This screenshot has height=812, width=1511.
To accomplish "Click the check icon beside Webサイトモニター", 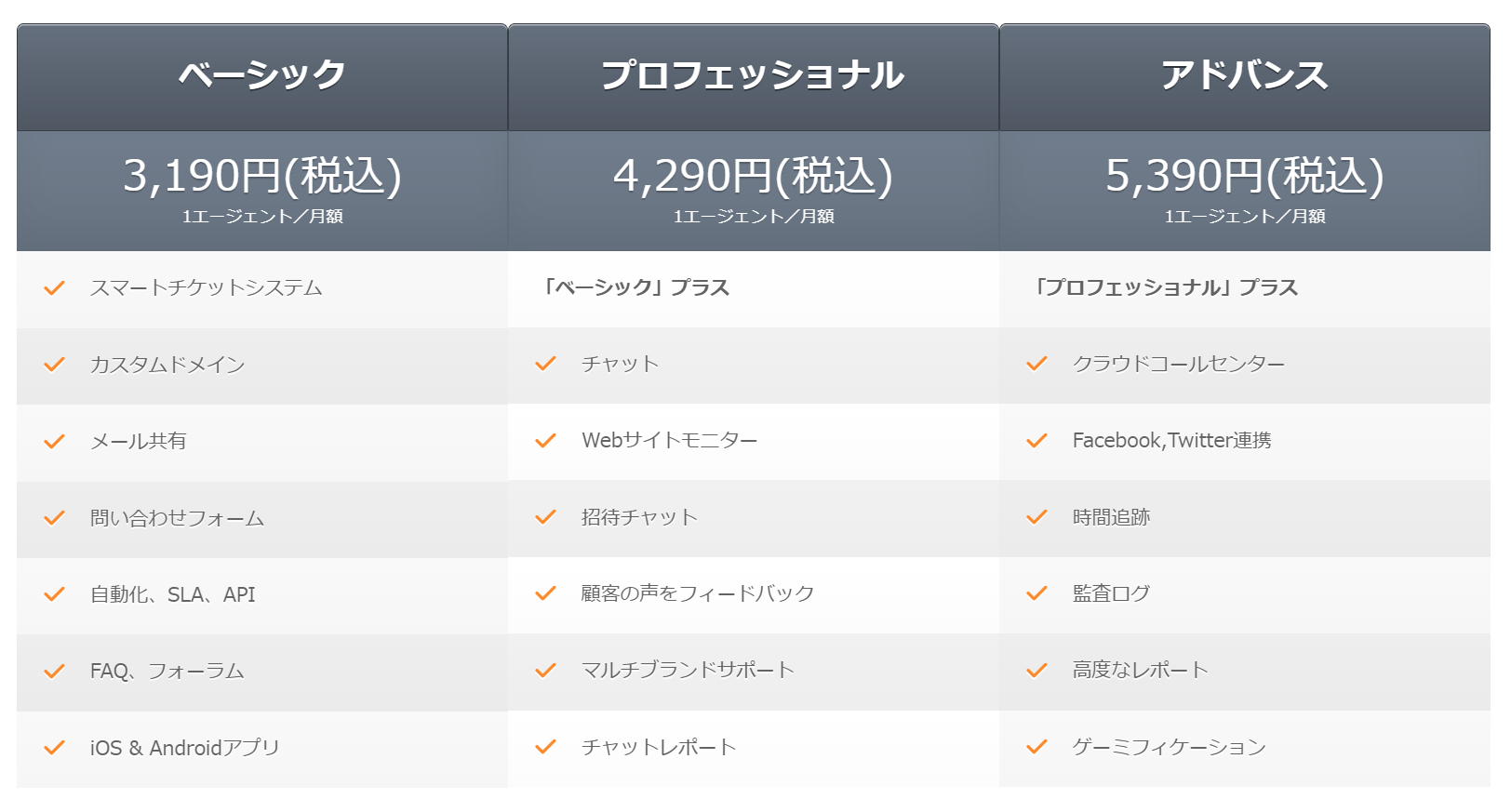I will coord(546,440).
